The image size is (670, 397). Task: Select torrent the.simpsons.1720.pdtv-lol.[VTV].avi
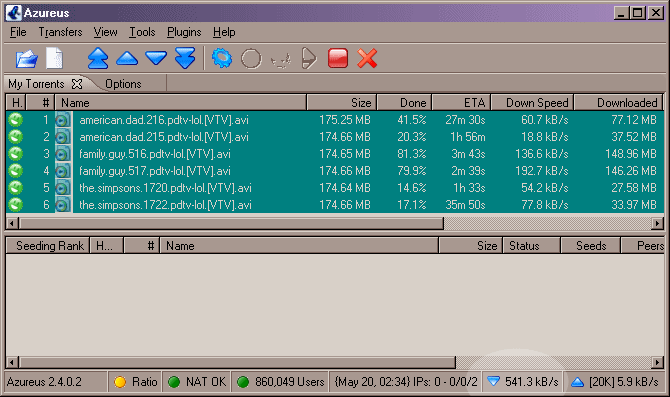[165, 188]
